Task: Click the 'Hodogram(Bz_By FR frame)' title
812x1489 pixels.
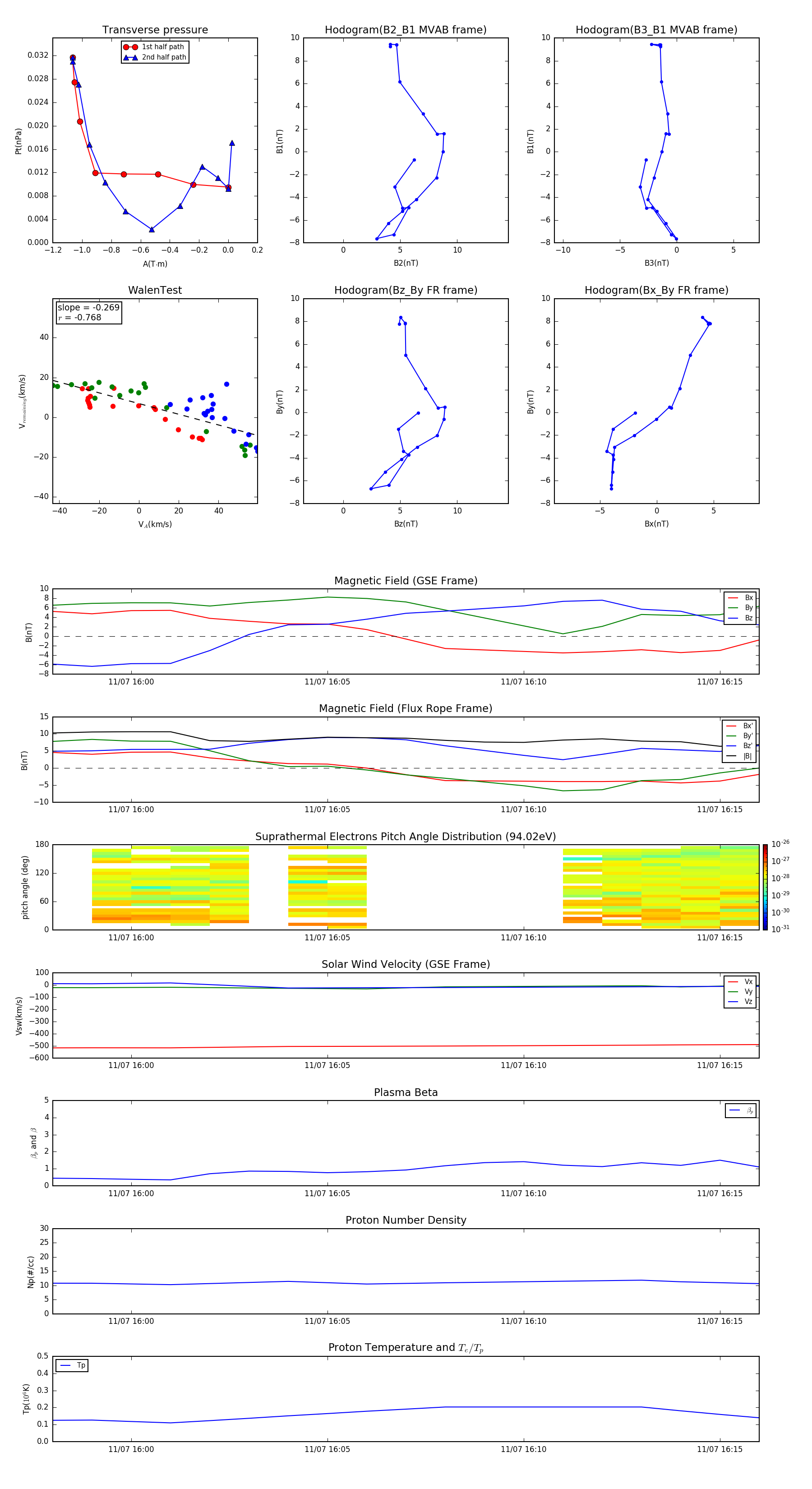Action: [406, 290]
